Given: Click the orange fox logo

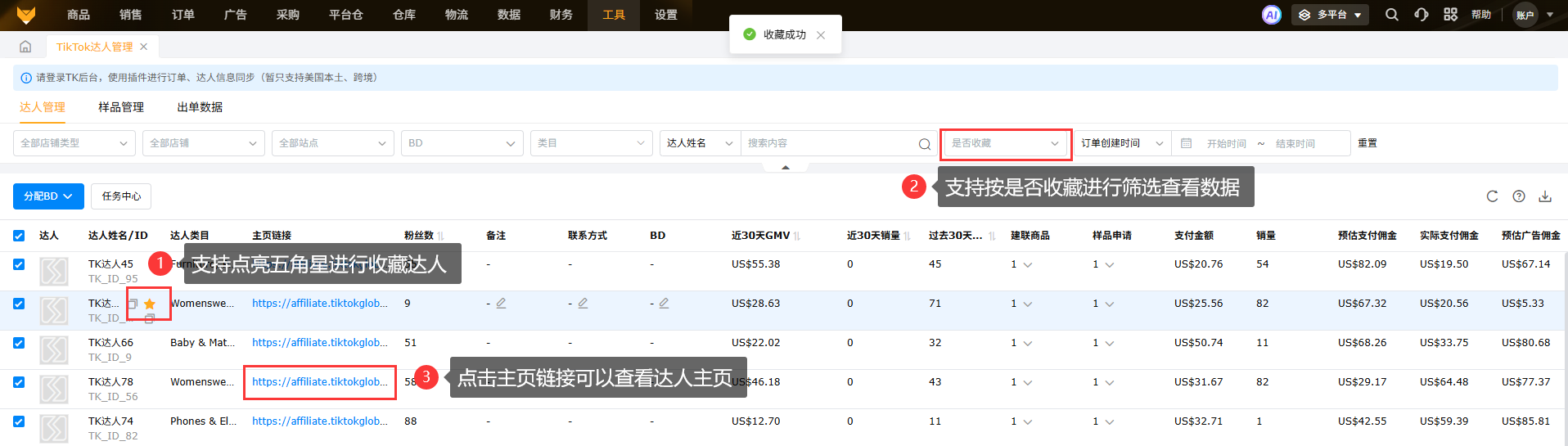Looking at the screenshot, I should point(26,15).
